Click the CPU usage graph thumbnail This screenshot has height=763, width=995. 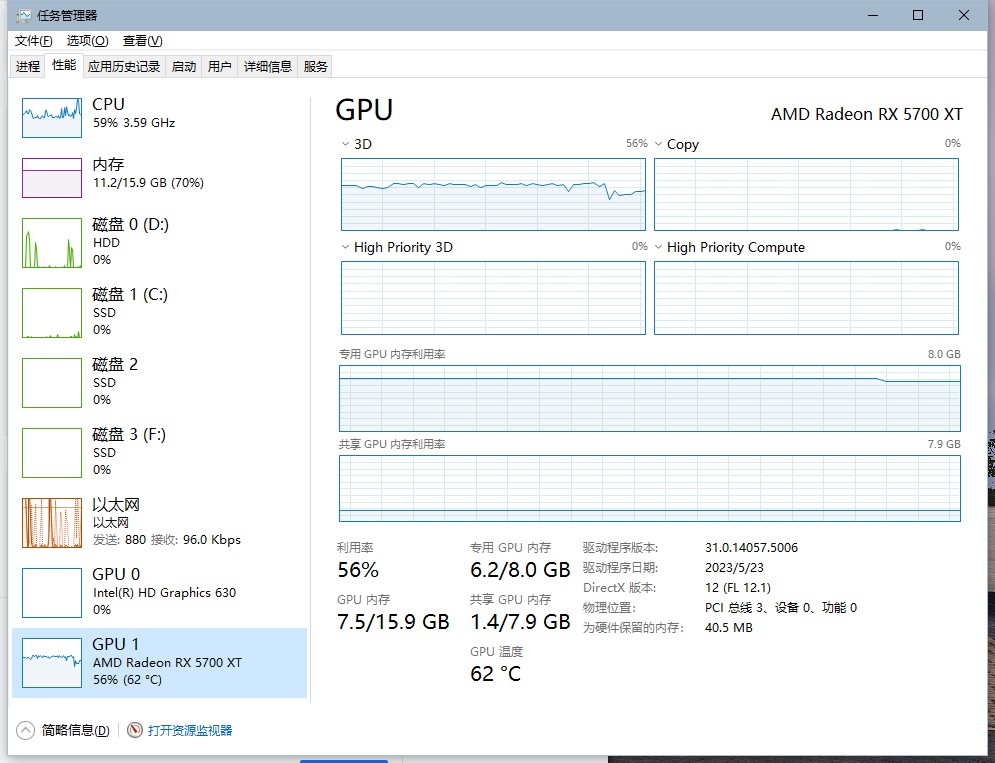point(52,118)
